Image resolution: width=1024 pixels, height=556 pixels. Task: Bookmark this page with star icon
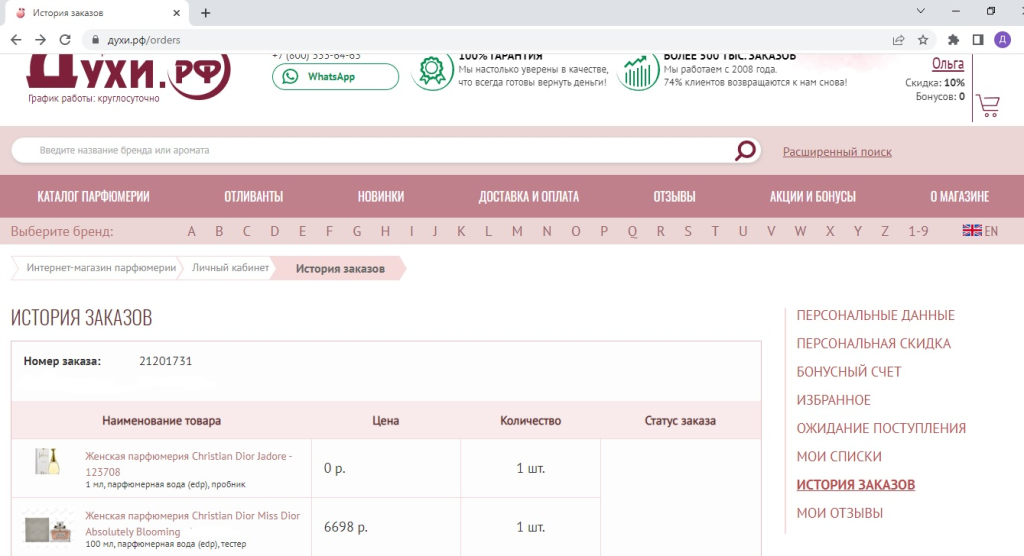(923, 40)
